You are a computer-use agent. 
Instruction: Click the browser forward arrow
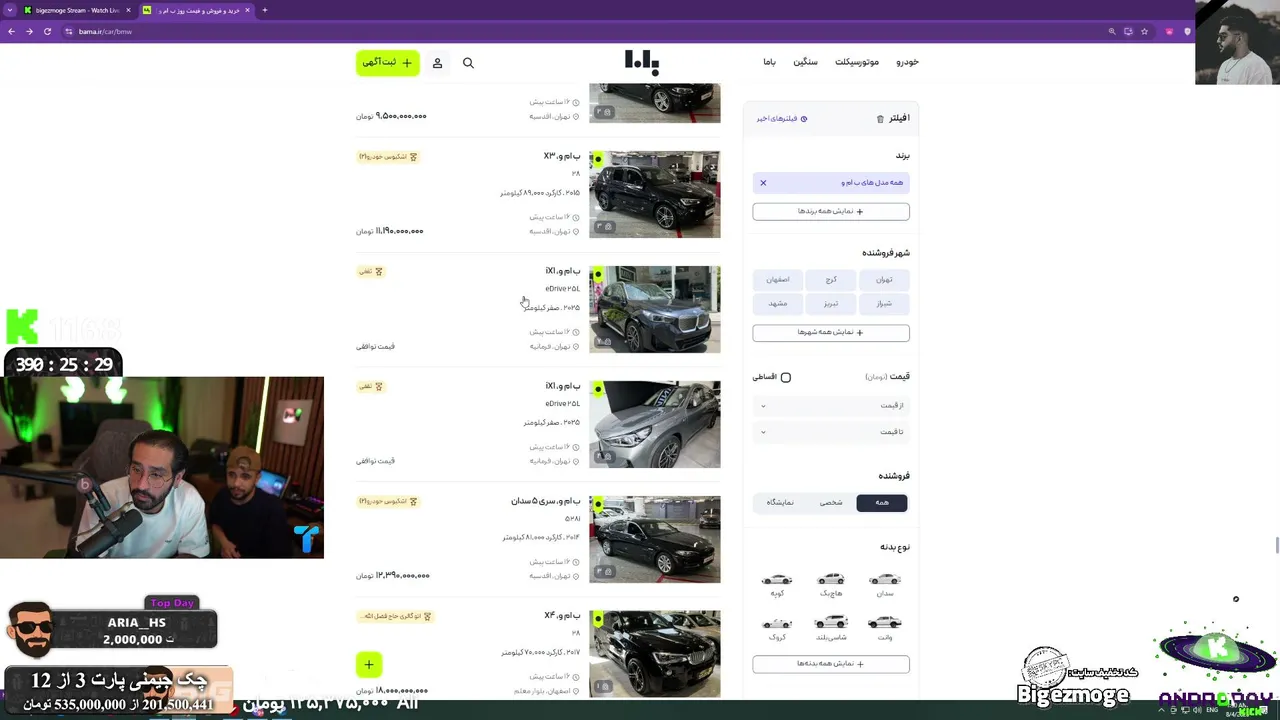(x=29, y=31)
